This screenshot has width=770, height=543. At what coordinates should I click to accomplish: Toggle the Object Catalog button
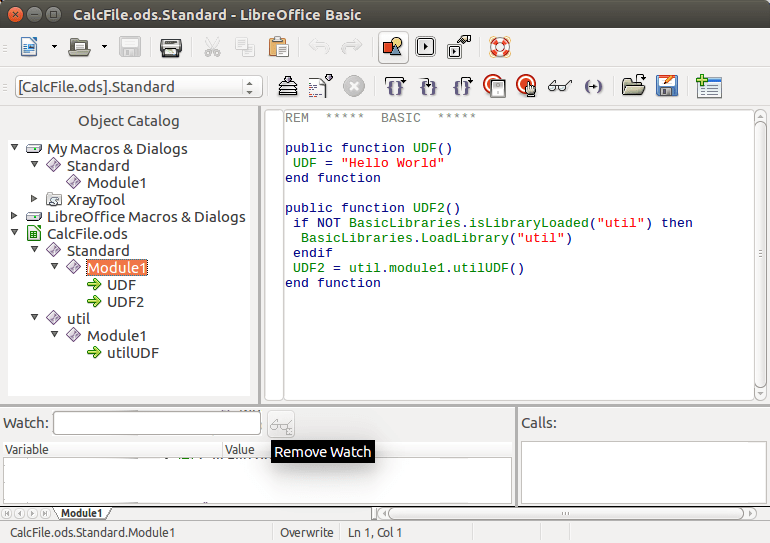(x=393, y=47)
